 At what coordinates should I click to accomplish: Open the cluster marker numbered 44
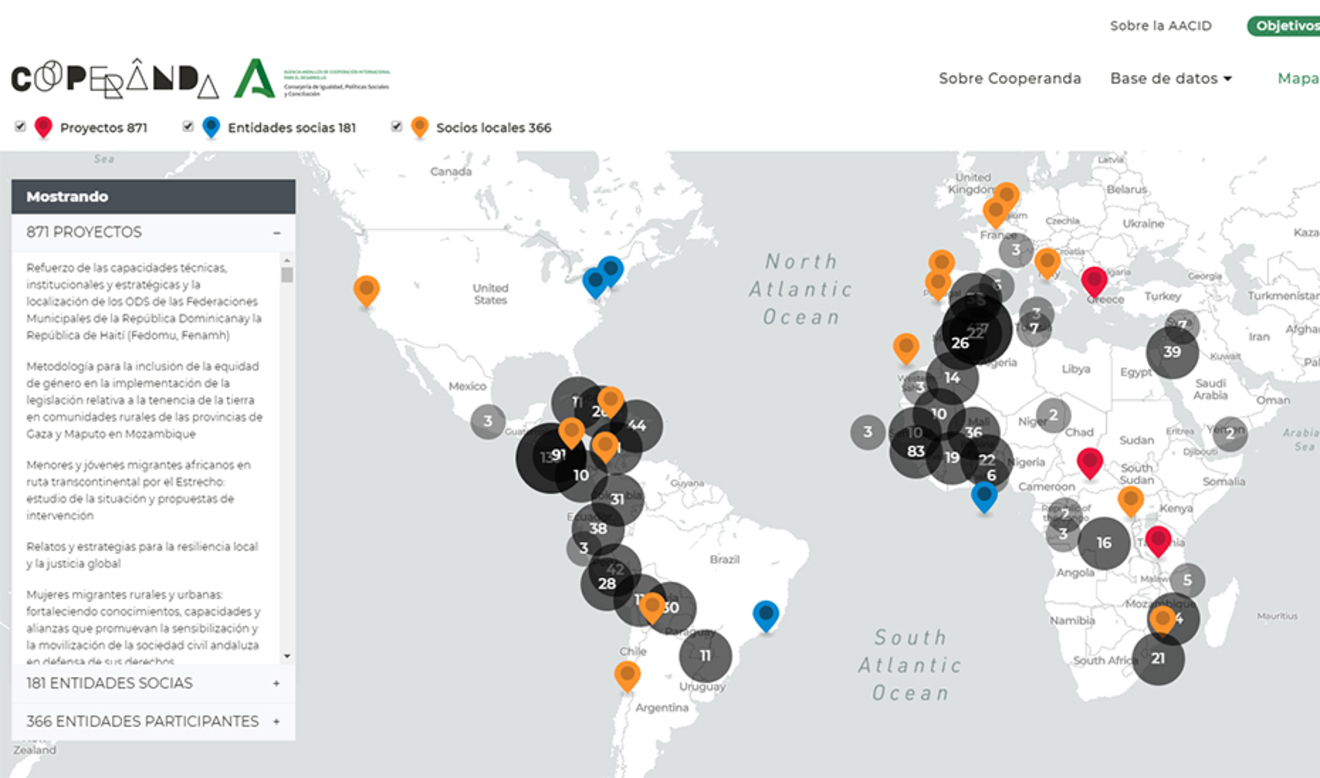pos(637,426)
